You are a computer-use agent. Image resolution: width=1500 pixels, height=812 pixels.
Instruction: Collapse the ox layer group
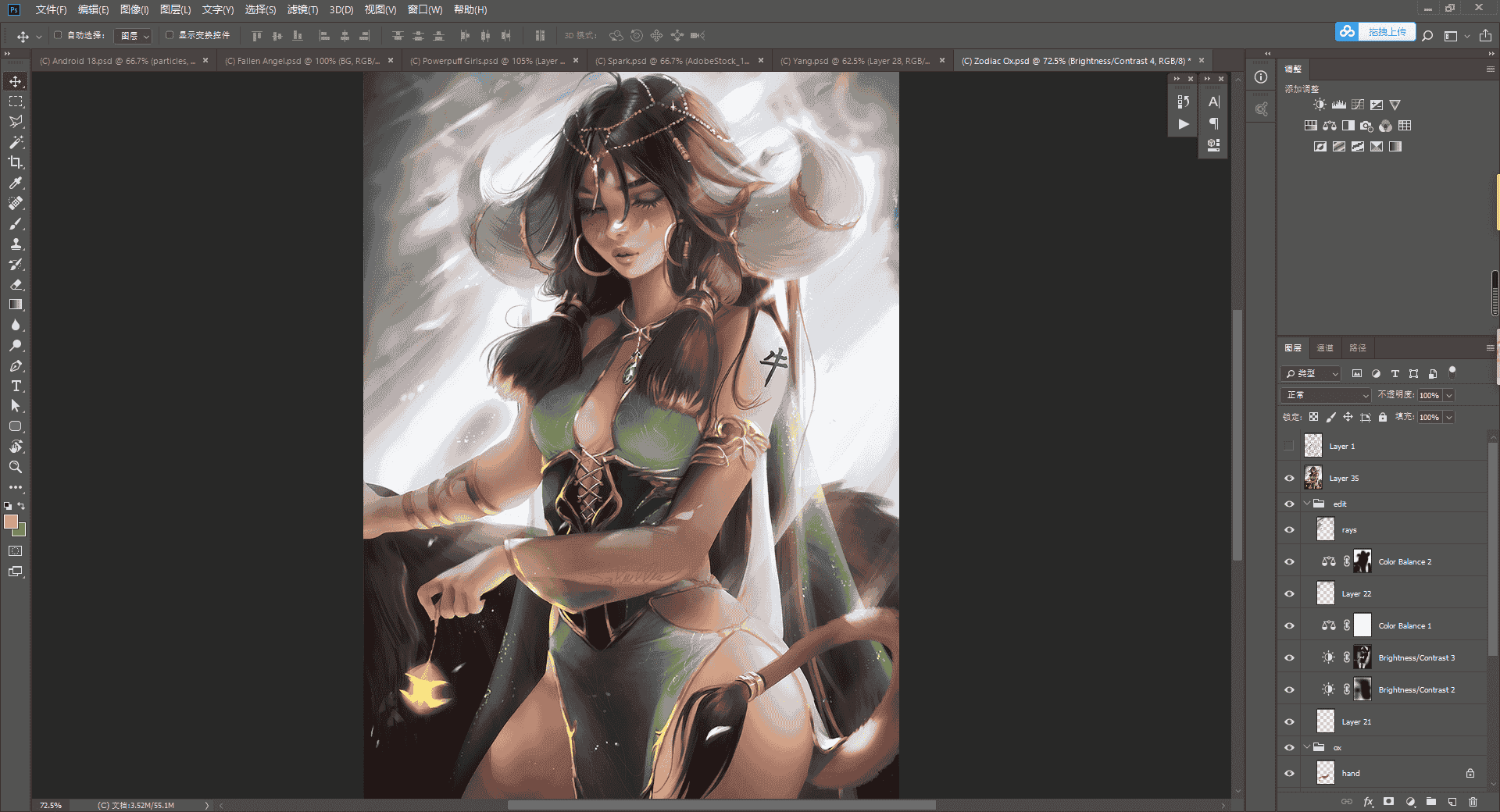click(1306, 747)
